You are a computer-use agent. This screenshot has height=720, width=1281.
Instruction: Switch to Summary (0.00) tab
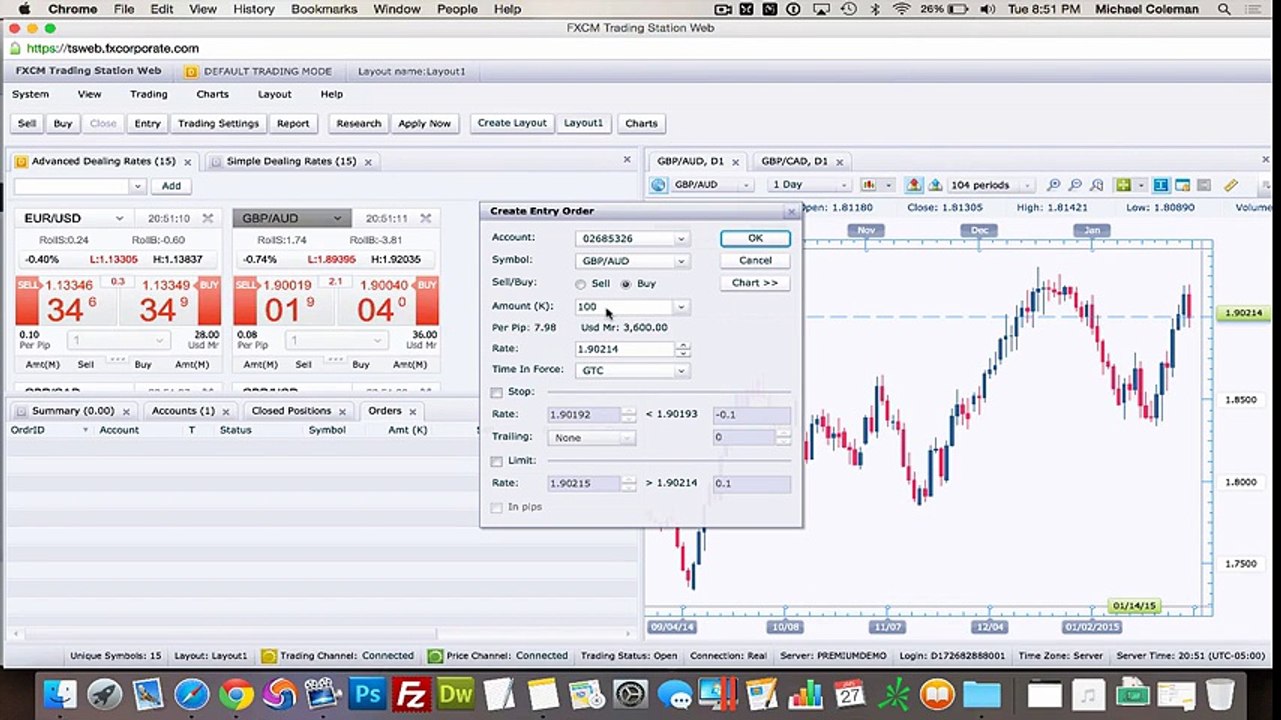[73, 411]
